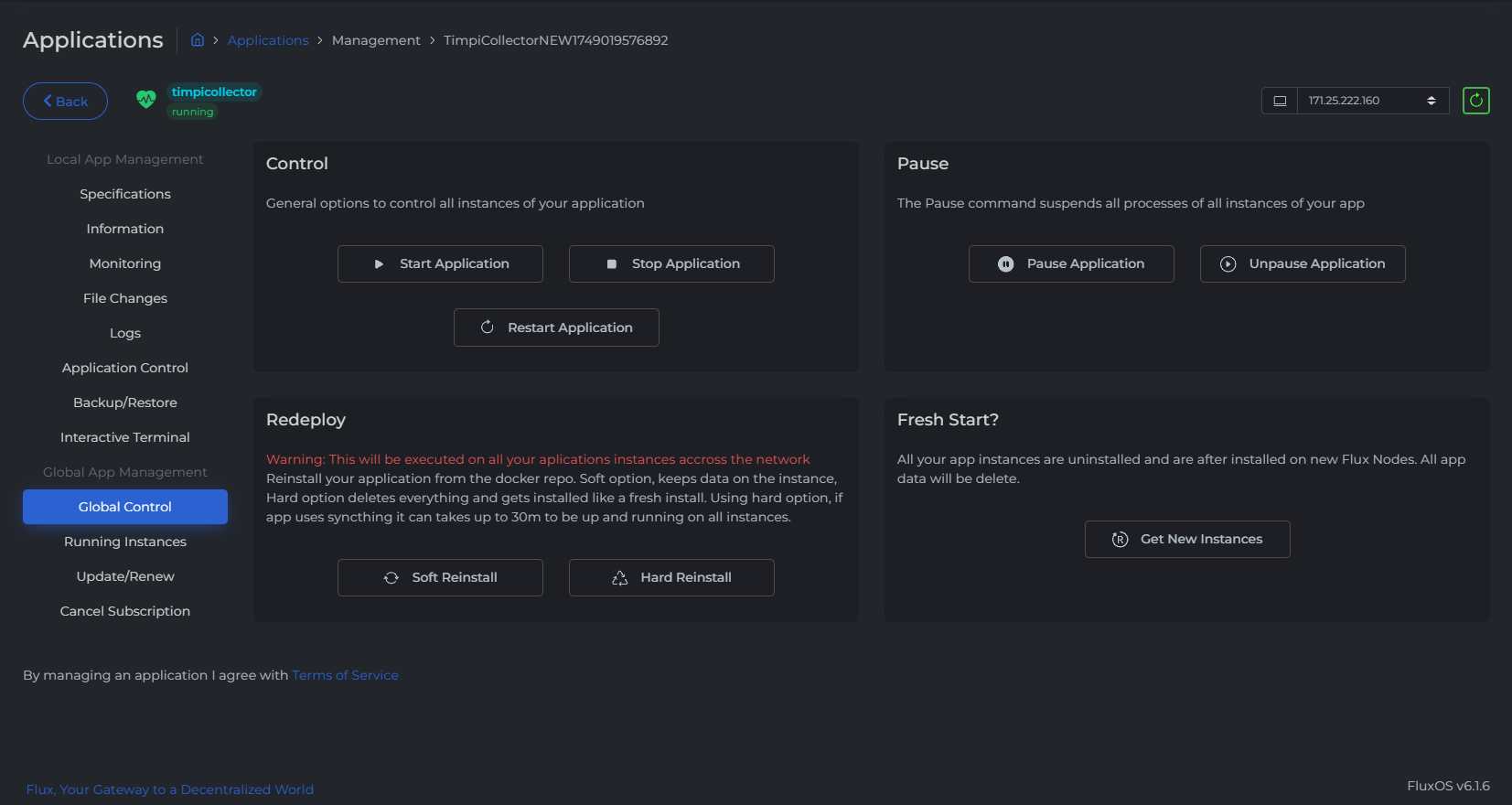Trigger a Hard Reinstall
1512x805 pixels.
[671, 578]
